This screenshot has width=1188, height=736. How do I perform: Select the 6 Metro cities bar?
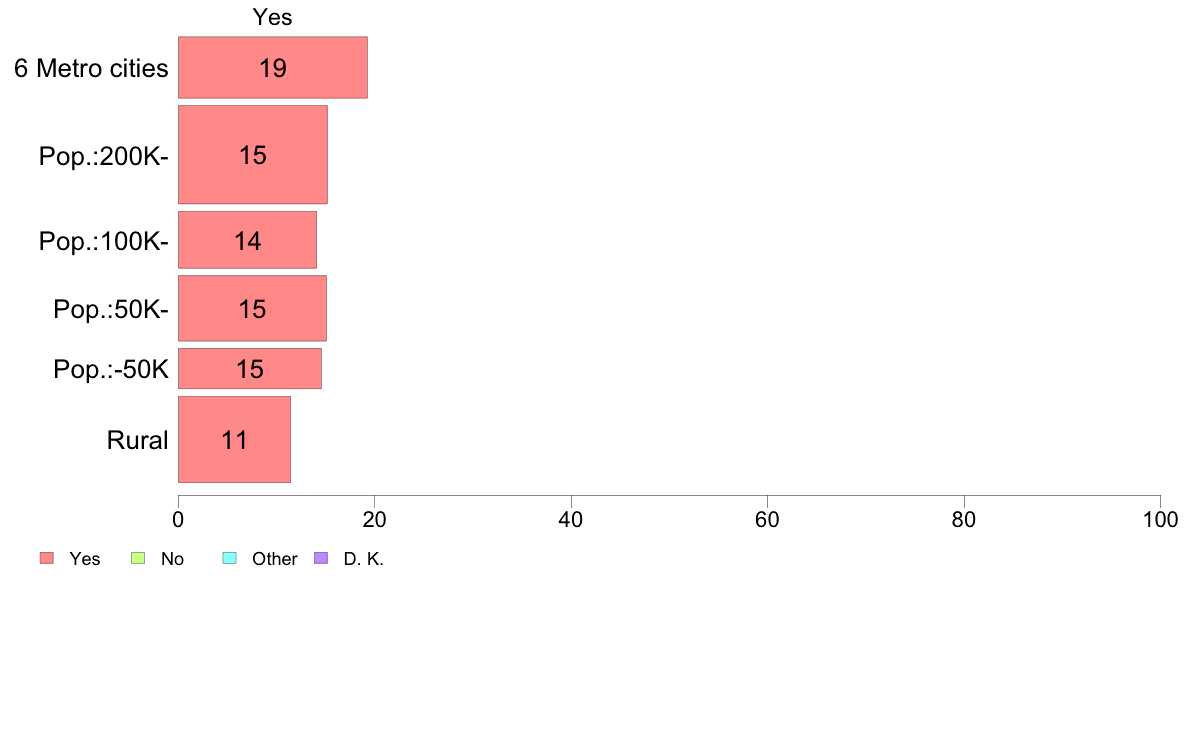[x=273, y=67]
